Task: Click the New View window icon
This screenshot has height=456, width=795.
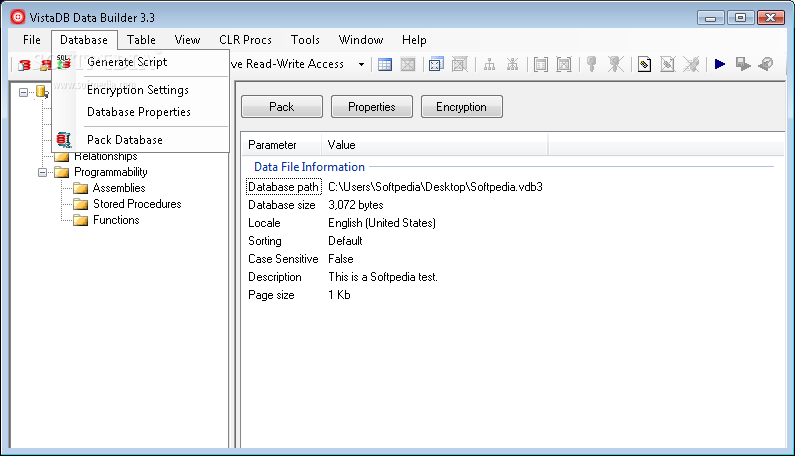Action: coord(436,64)
